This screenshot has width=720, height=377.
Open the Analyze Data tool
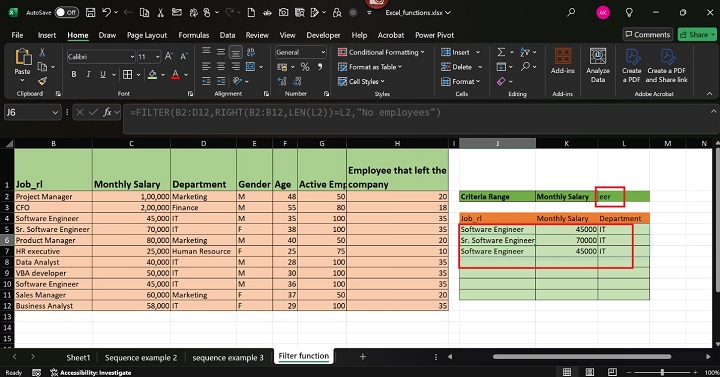(x=597, y=66)
